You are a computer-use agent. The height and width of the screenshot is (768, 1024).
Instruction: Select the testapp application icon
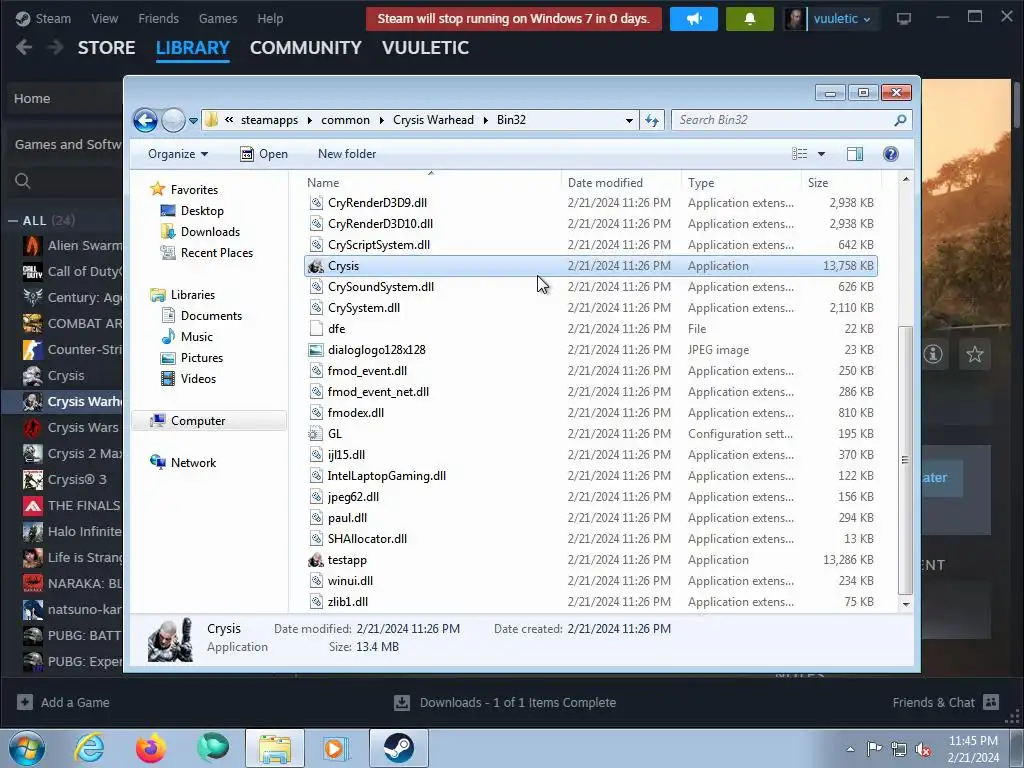[316, 560]
